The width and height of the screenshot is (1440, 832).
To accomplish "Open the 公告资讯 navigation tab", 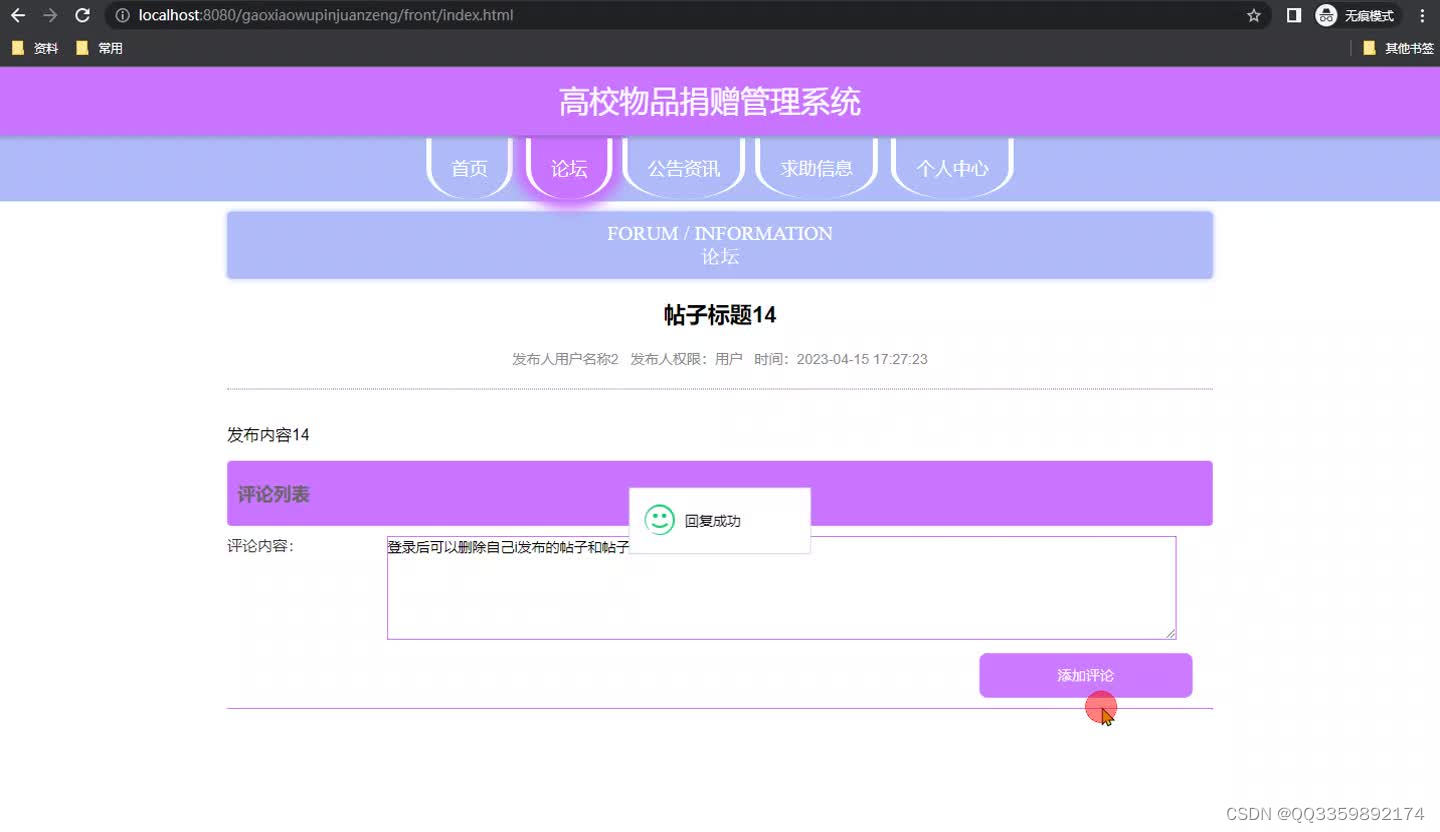I will coord(684,168).
